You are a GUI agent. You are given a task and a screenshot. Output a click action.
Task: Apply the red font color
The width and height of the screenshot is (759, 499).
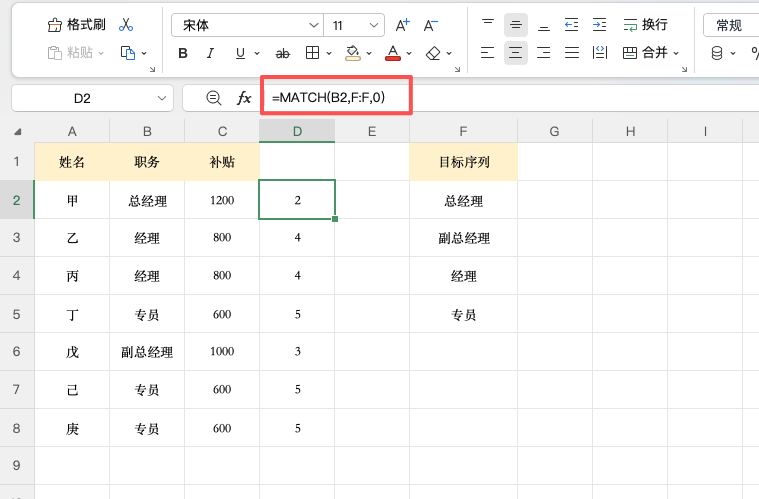point(393,53)
